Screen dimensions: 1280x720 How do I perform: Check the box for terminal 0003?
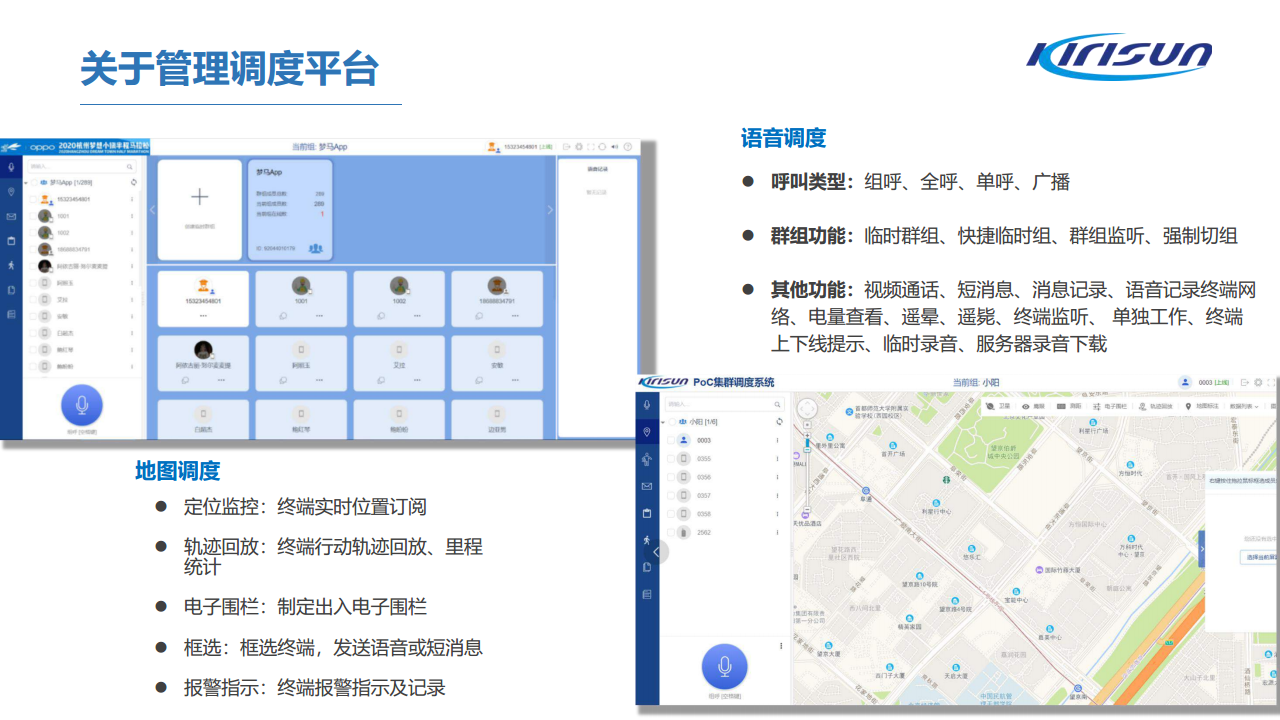coord(670,440)
